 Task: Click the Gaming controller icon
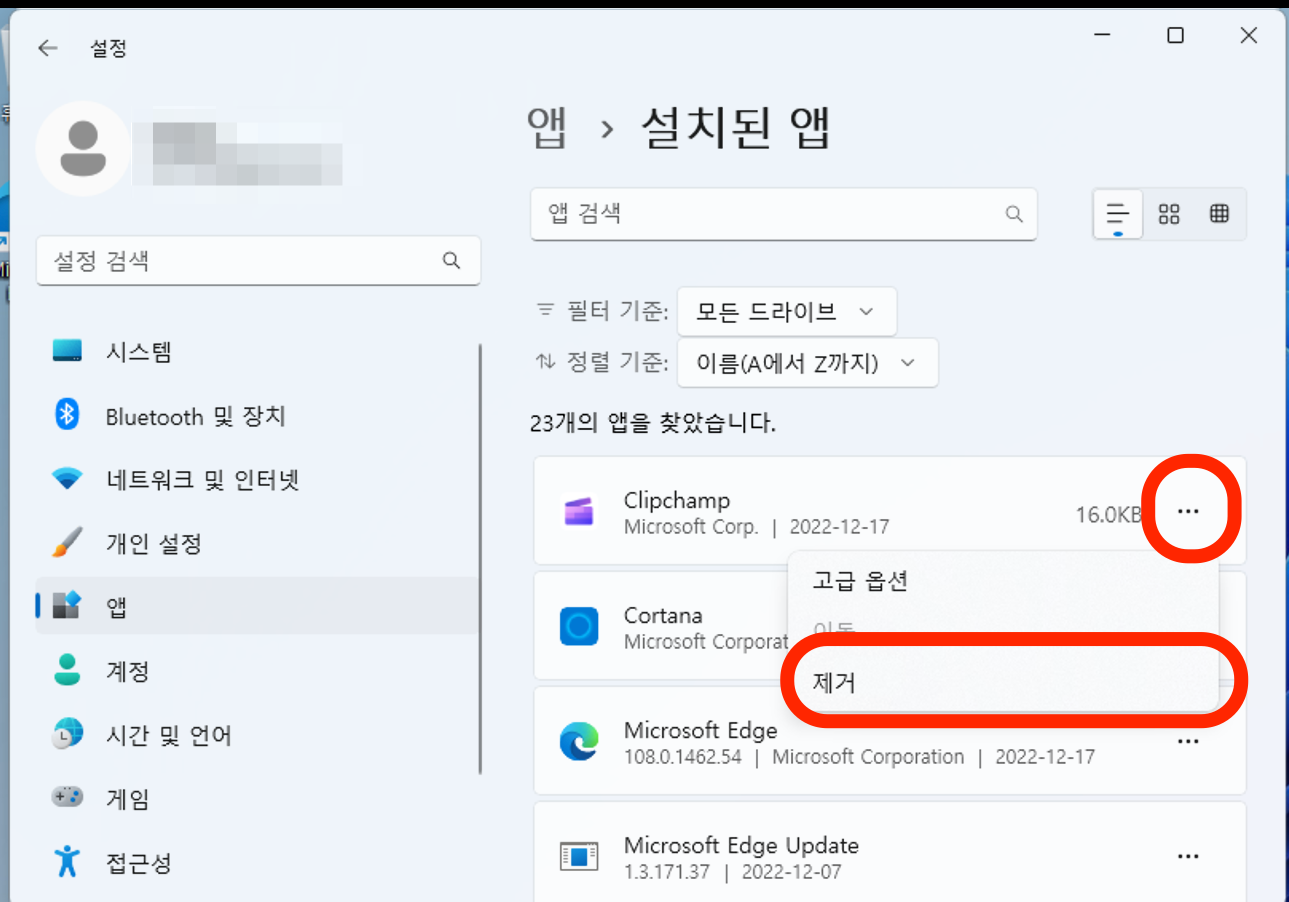click(x=67, y=798)
